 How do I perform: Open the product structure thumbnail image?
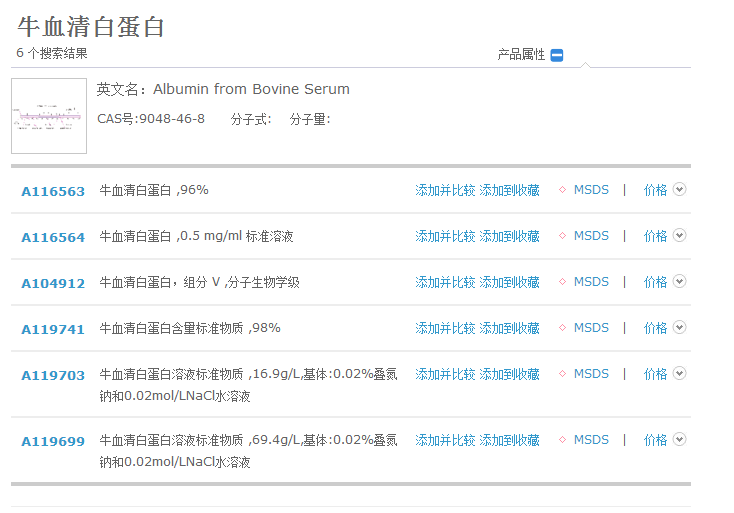click(x=49, y=116)
